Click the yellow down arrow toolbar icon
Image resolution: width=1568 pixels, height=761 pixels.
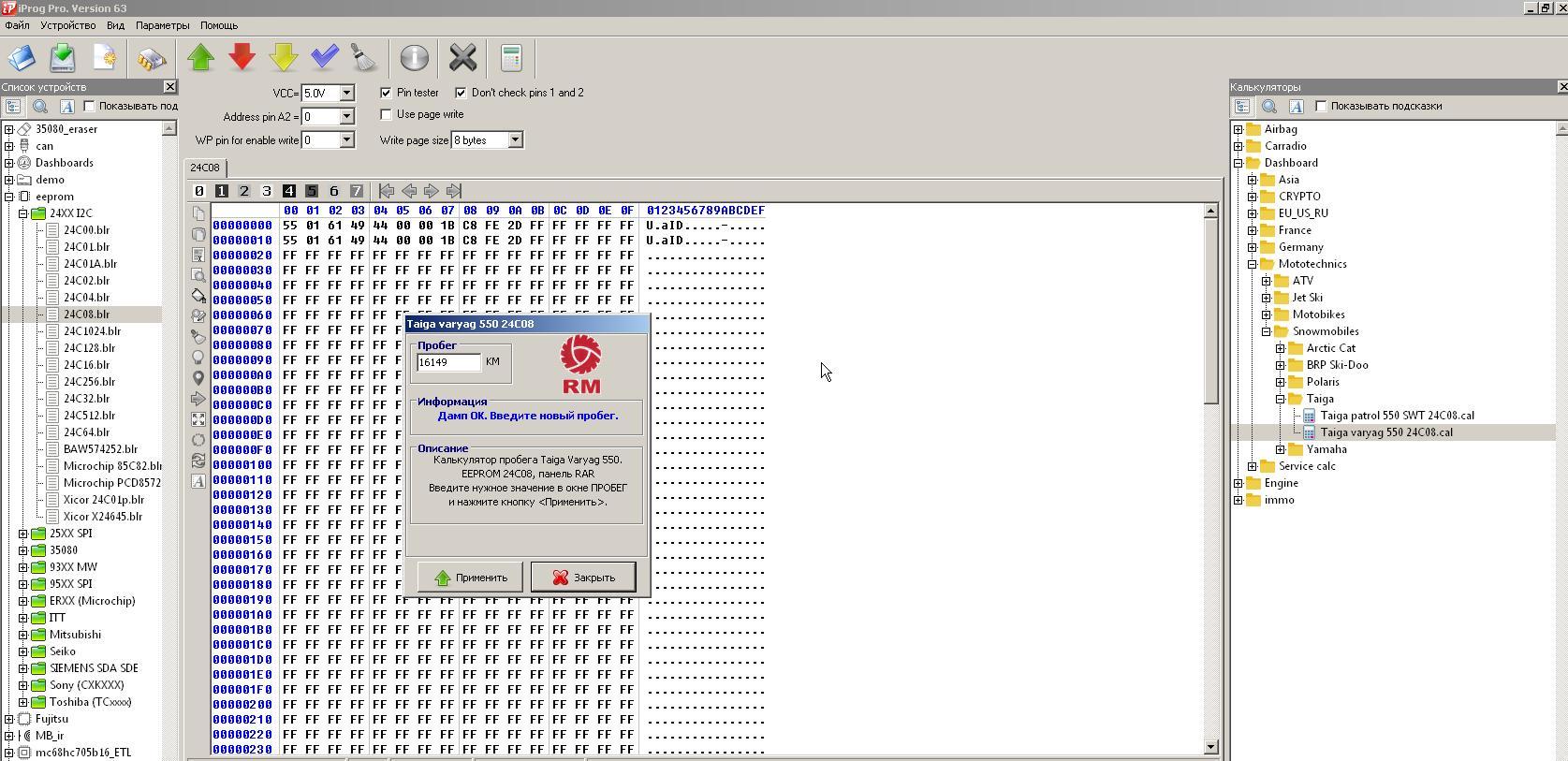284,57
